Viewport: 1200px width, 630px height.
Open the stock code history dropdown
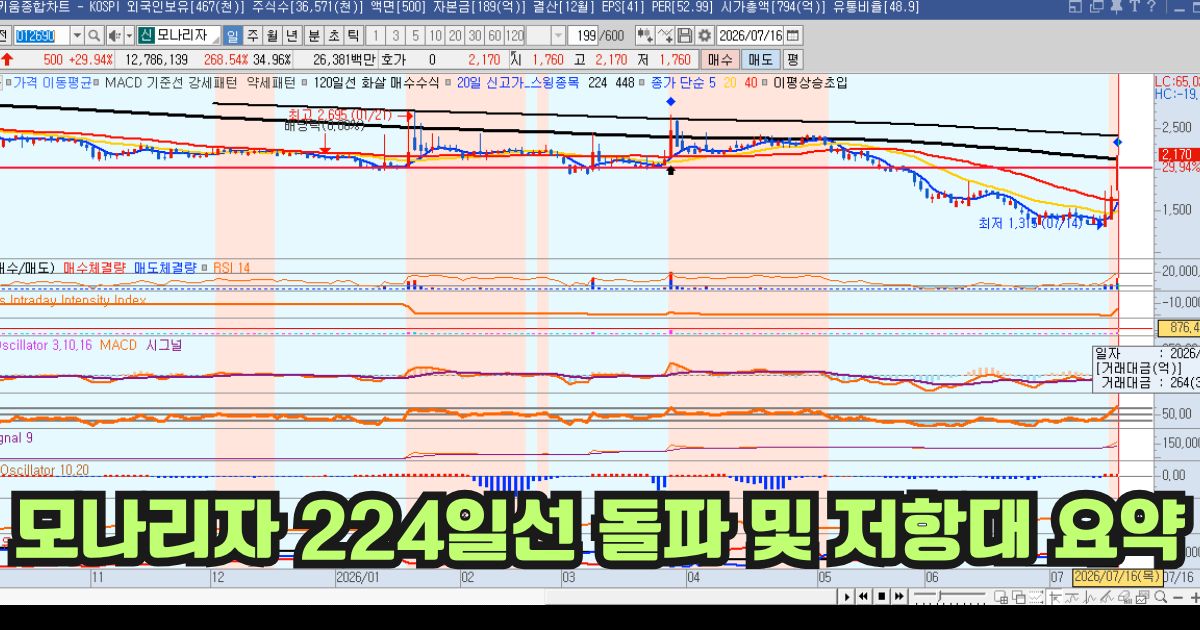click(77, 36)
